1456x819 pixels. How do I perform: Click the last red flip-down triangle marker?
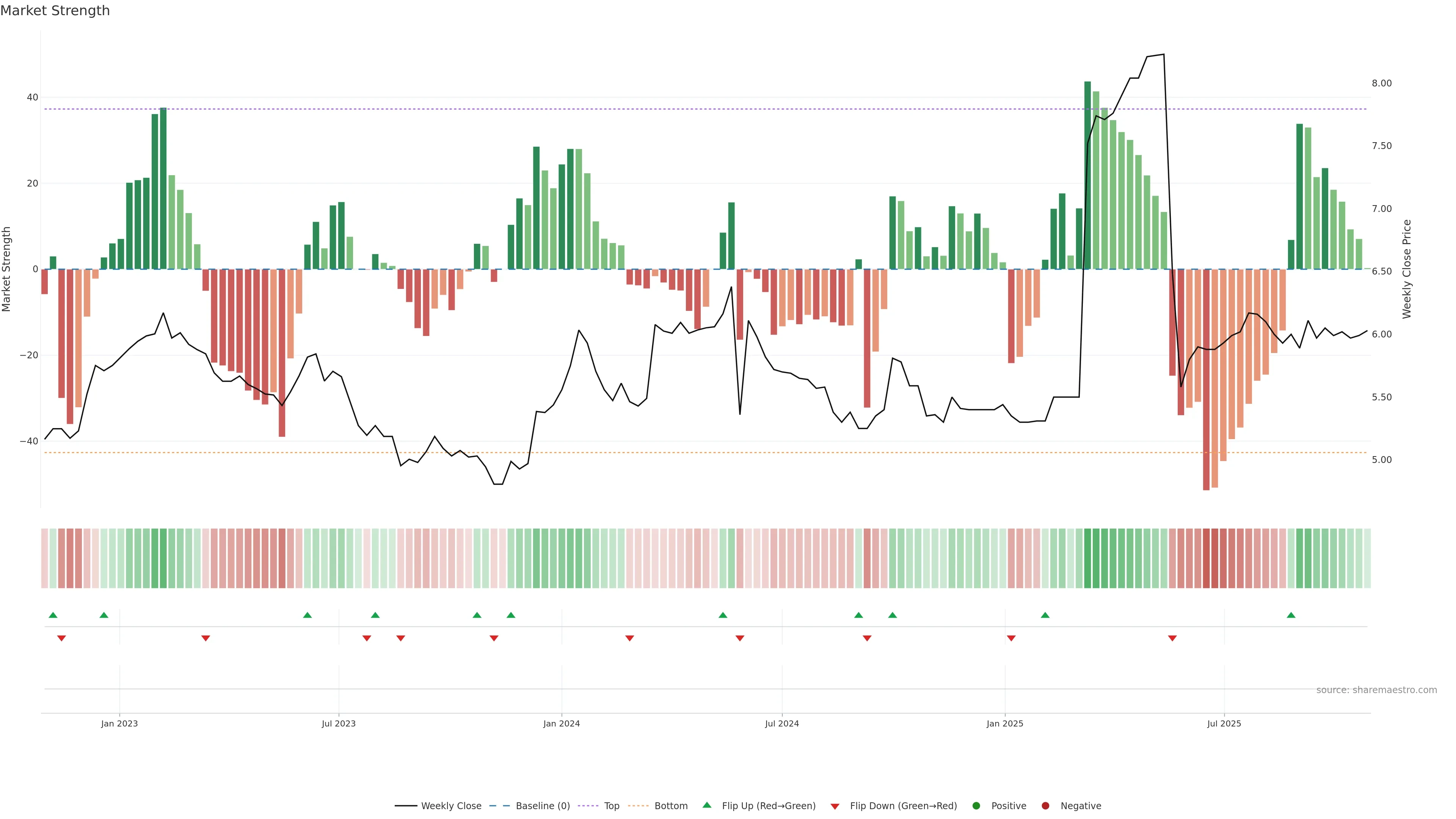tap(1172, 638)
